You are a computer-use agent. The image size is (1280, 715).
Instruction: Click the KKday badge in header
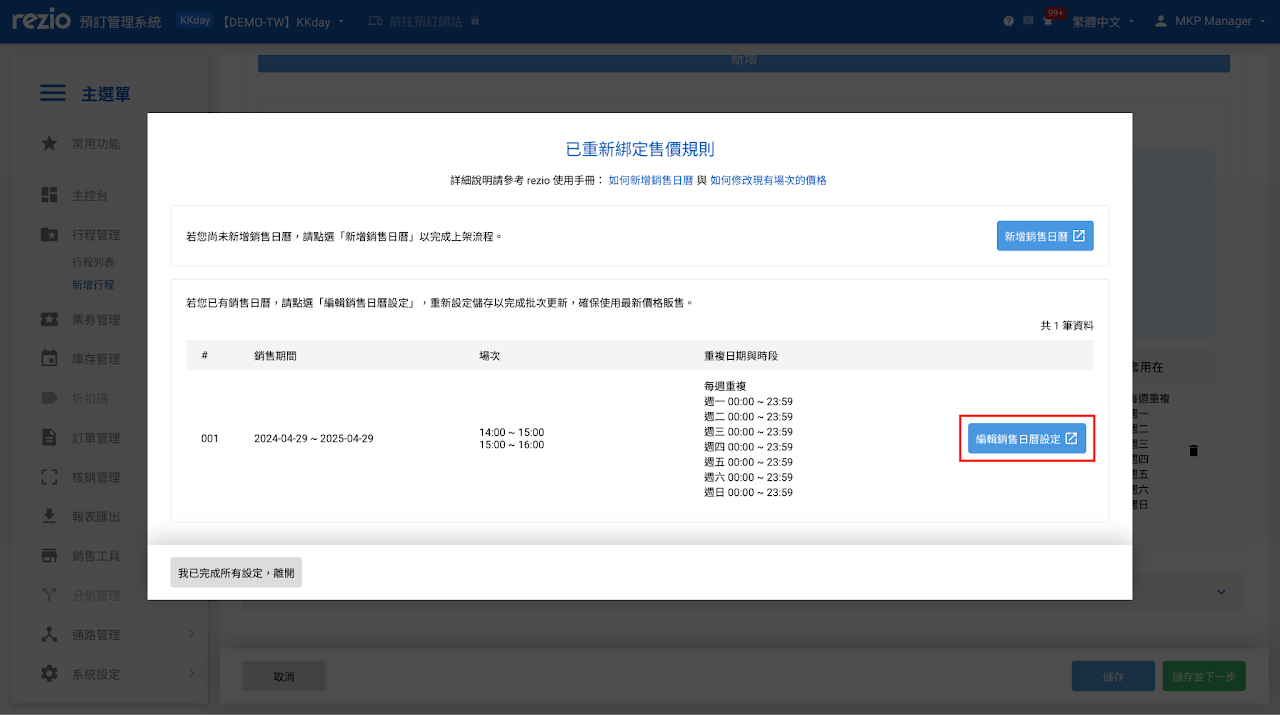pyautogui.click(x=195, y=20)
